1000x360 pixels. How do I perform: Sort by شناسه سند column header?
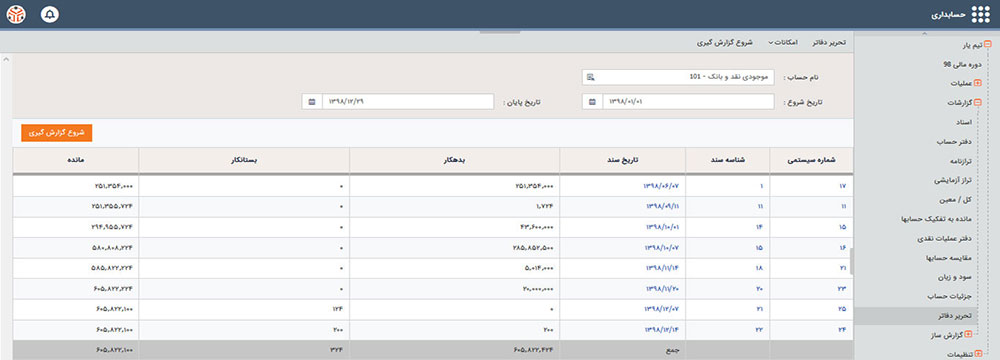(x=728, y=160)
